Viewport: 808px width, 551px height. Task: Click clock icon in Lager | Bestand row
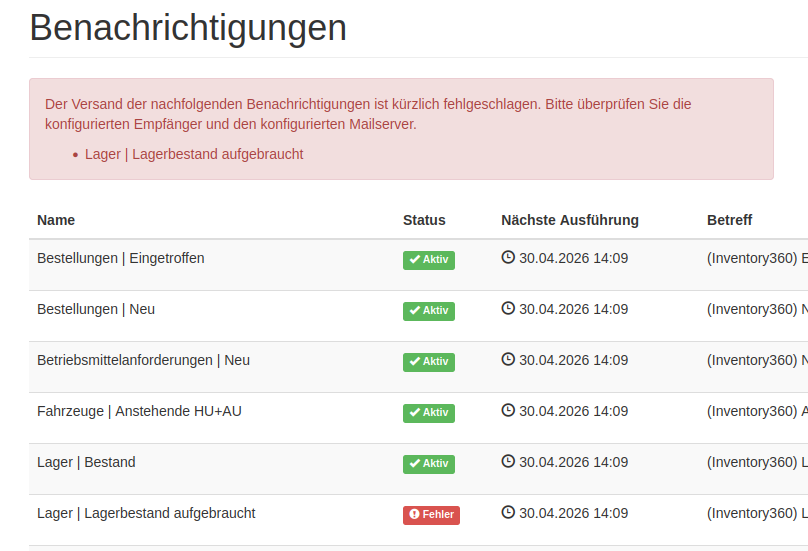[508, 461]
